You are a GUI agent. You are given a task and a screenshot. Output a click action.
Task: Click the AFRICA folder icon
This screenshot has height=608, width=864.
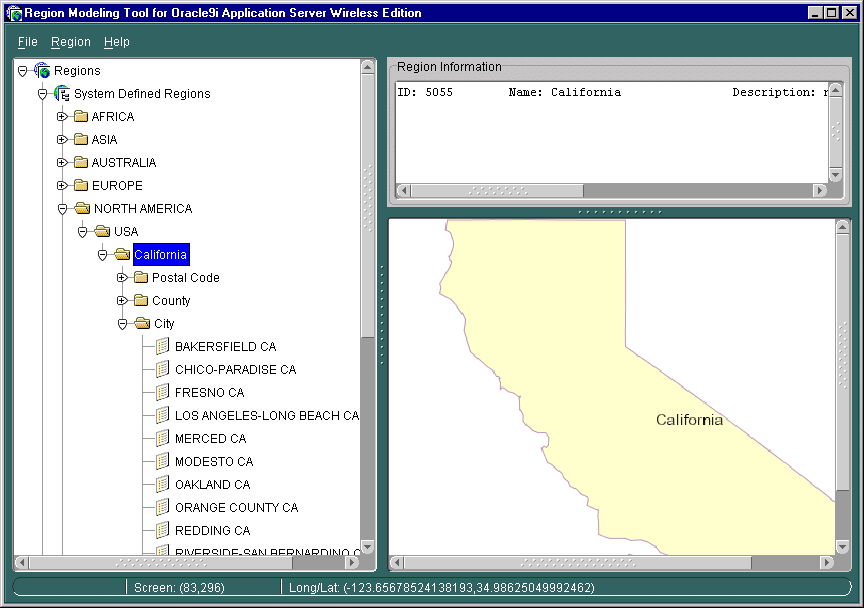click(81, 116)
